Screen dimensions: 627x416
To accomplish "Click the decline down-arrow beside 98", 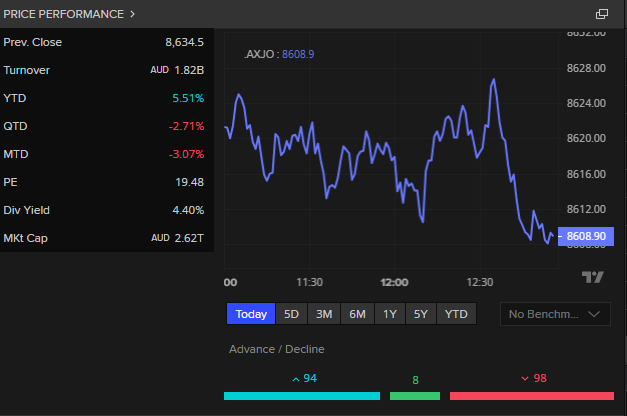I will point(525,379).
